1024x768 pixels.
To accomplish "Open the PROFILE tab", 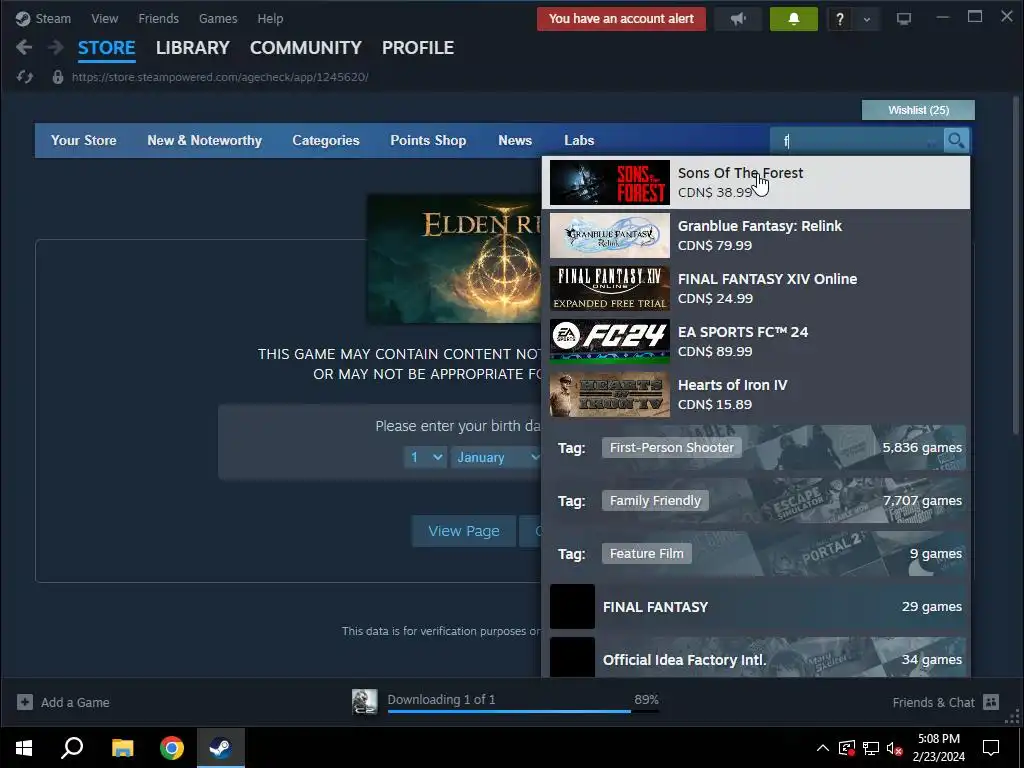I will tap(418, 48).
